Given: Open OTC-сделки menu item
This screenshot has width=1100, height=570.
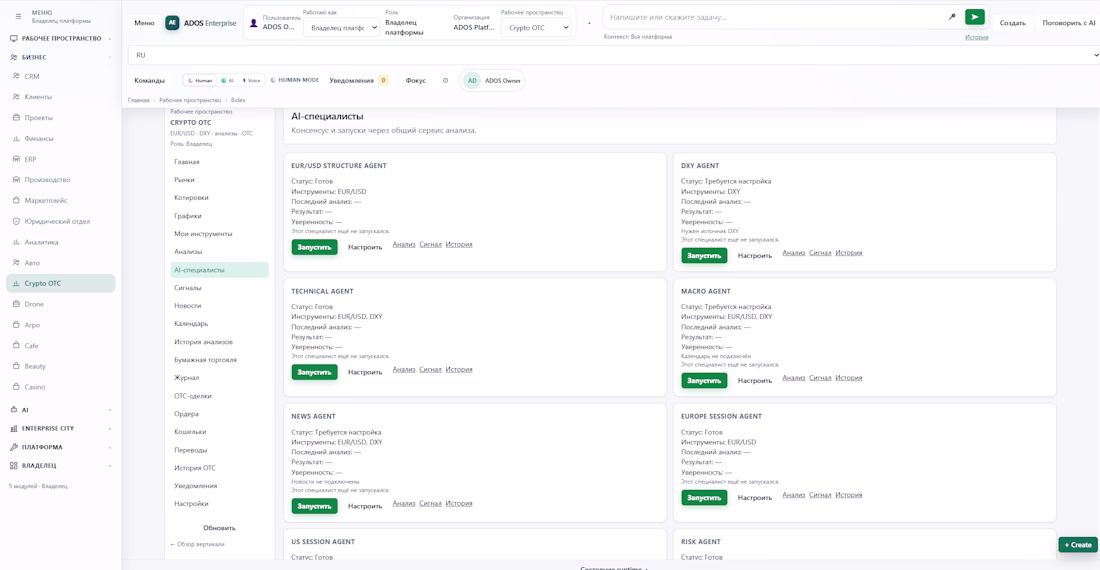Looking at the screenshot, I should [220, 396].
